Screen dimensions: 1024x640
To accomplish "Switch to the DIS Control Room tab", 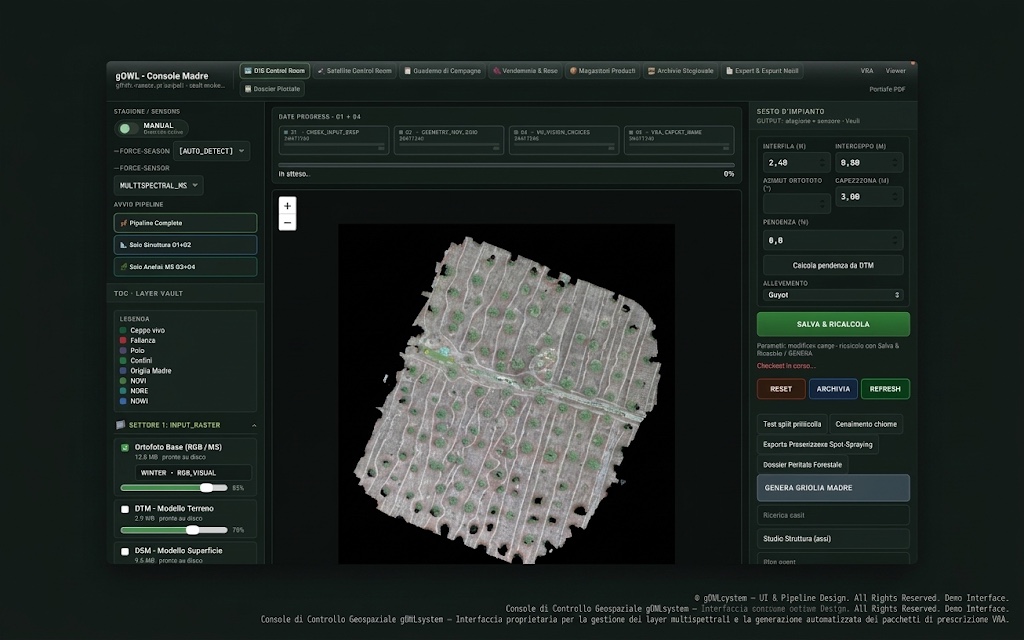I will click(x=274, y=71).
